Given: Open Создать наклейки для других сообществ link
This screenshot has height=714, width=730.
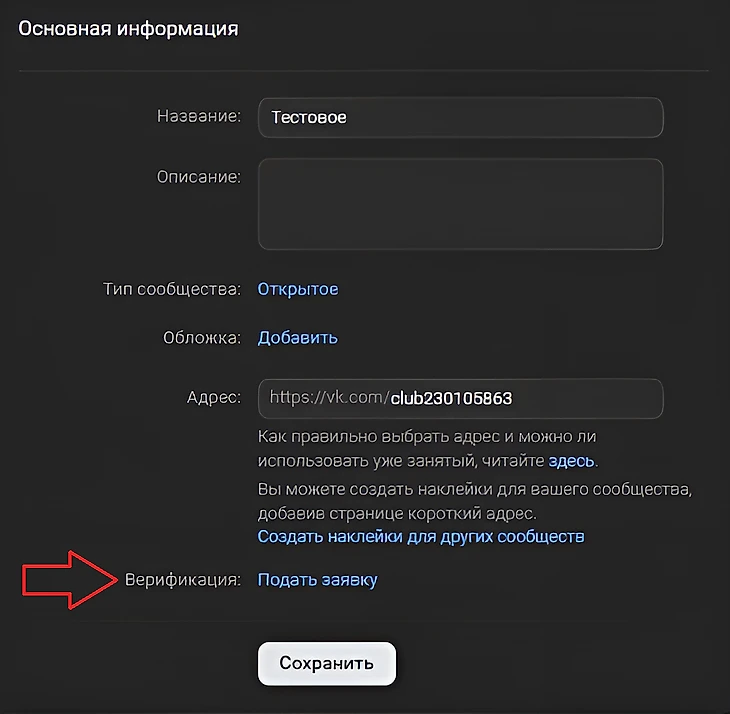Looking at the screenshot, I should pos(421,536).
